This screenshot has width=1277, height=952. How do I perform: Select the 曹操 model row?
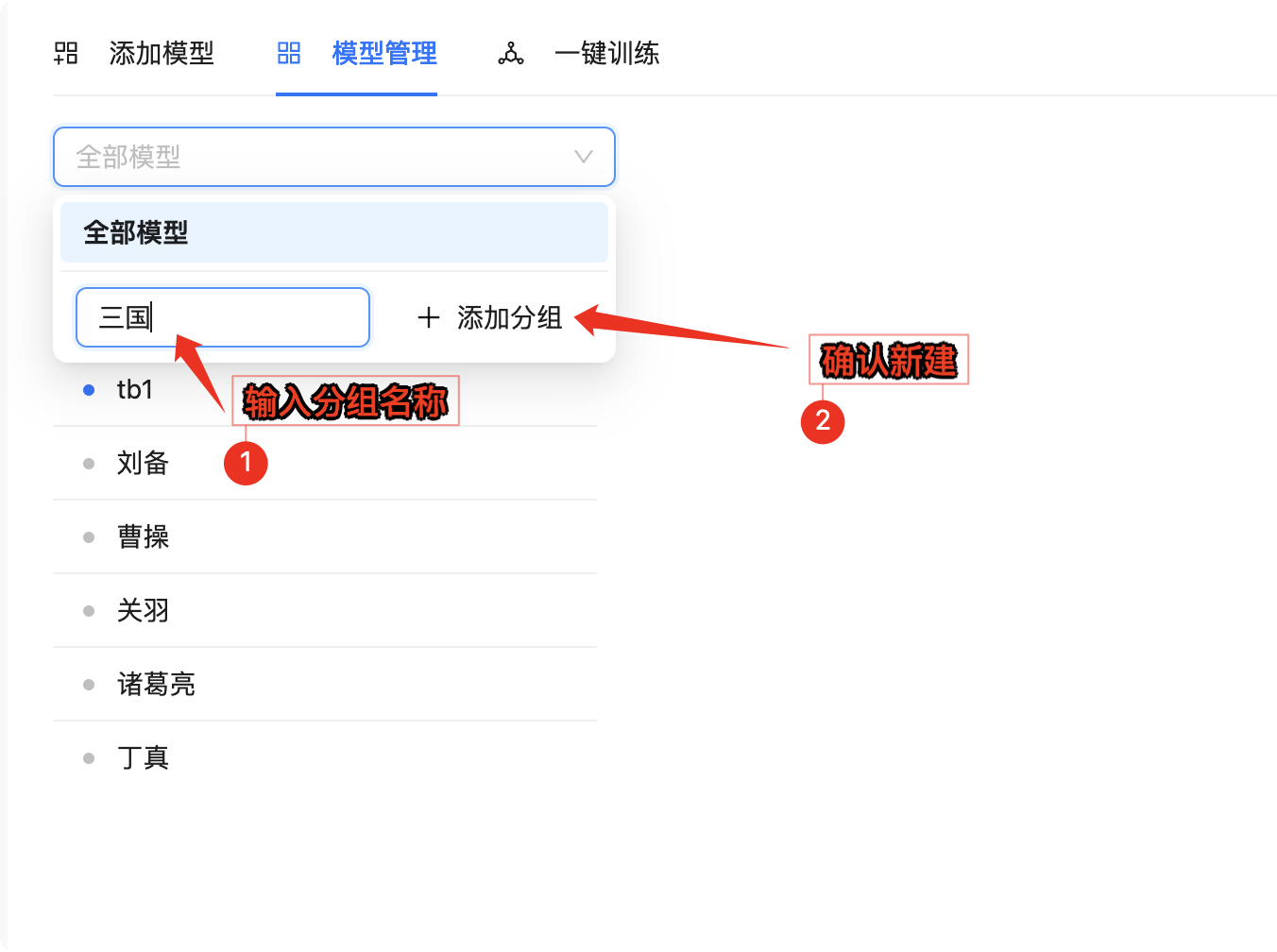(x=325, y=536)
